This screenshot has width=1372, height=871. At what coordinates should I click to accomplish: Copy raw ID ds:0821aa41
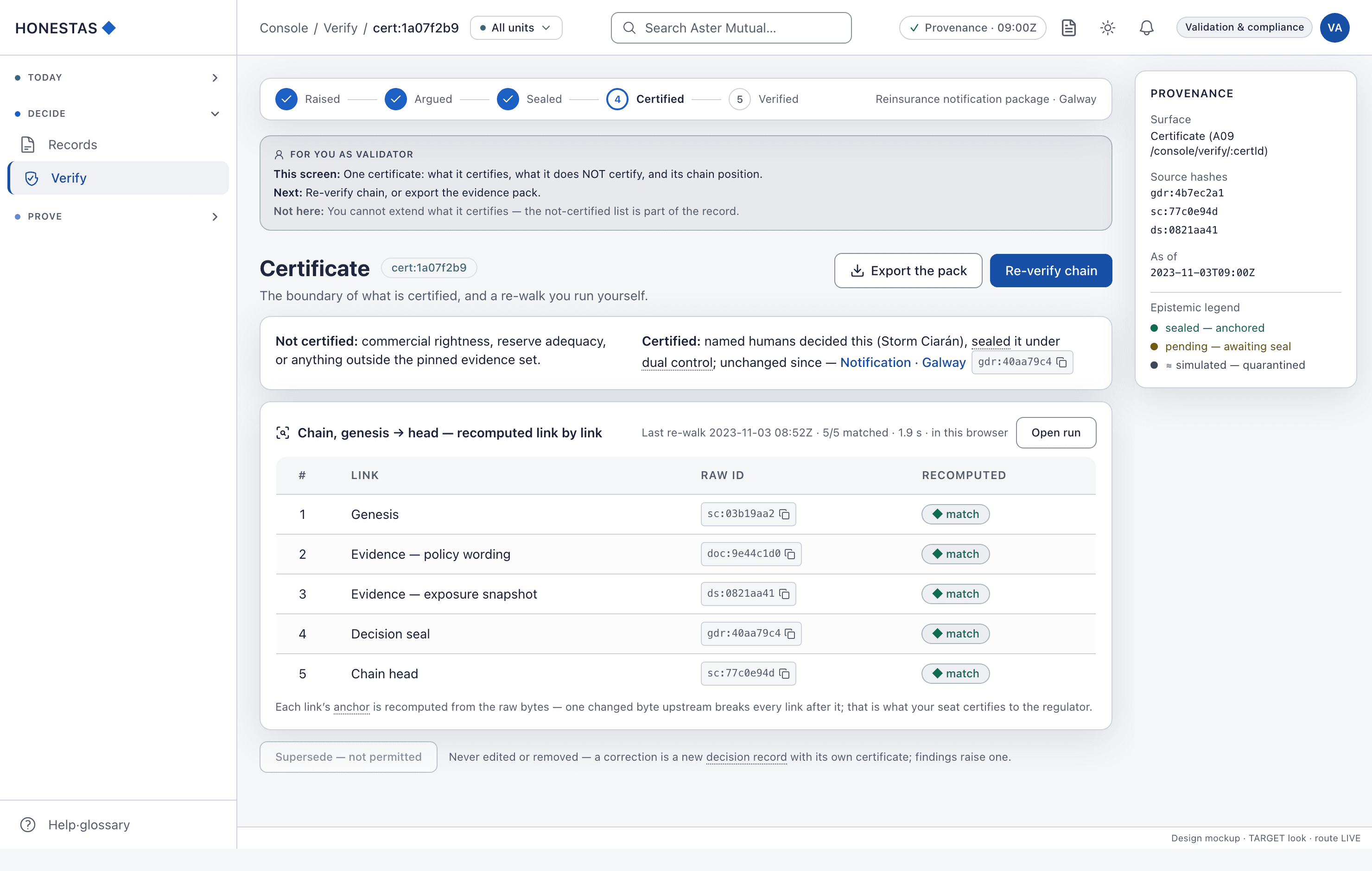click(785, 593)
